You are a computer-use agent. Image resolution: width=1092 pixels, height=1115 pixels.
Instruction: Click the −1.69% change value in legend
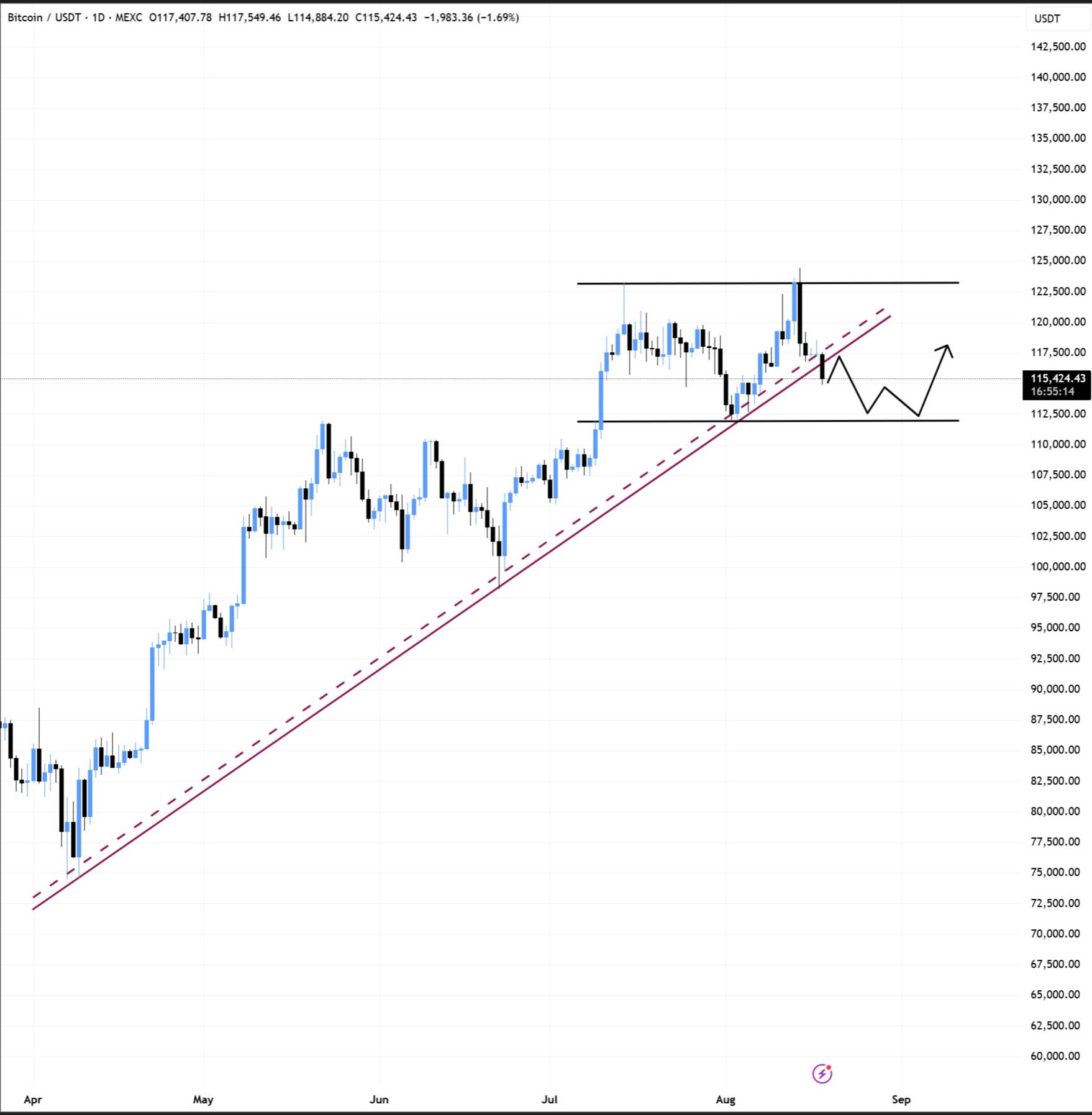click(498, 17)
